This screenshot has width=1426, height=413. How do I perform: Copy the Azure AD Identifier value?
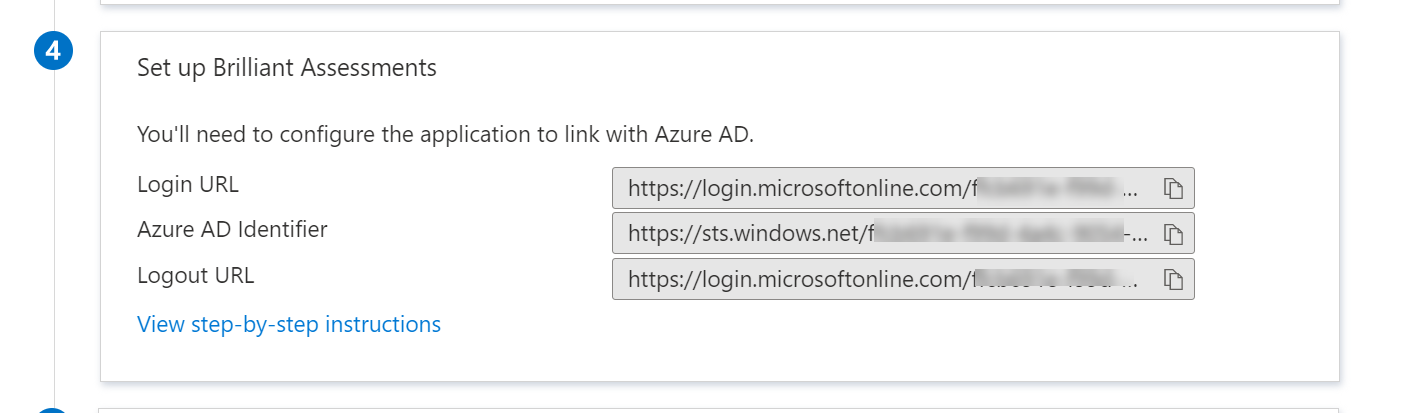pos(1173,234)
